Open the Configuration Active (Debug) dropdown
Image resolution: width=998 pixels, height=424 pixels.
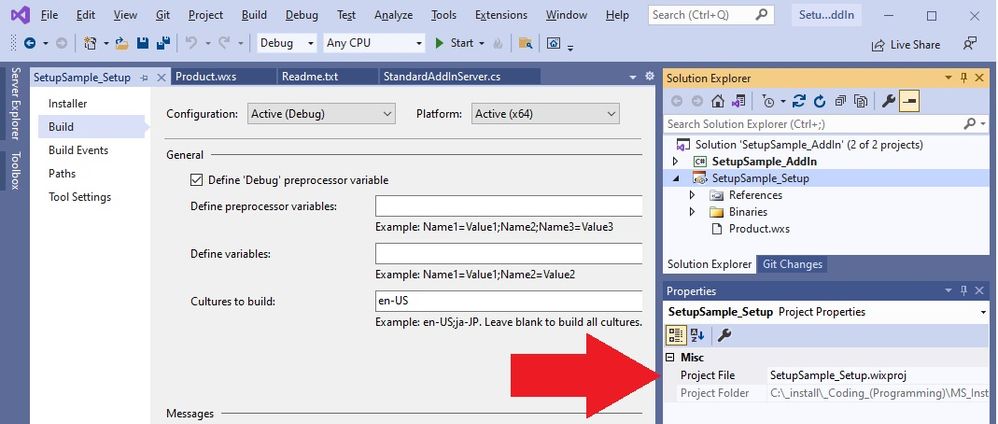(321, 114)
